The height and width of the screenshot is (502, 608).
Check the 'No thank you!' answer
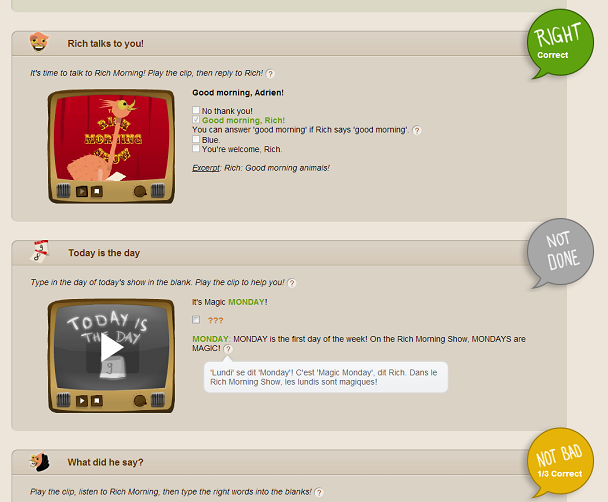pyautogui.click(x=196, y=110)
